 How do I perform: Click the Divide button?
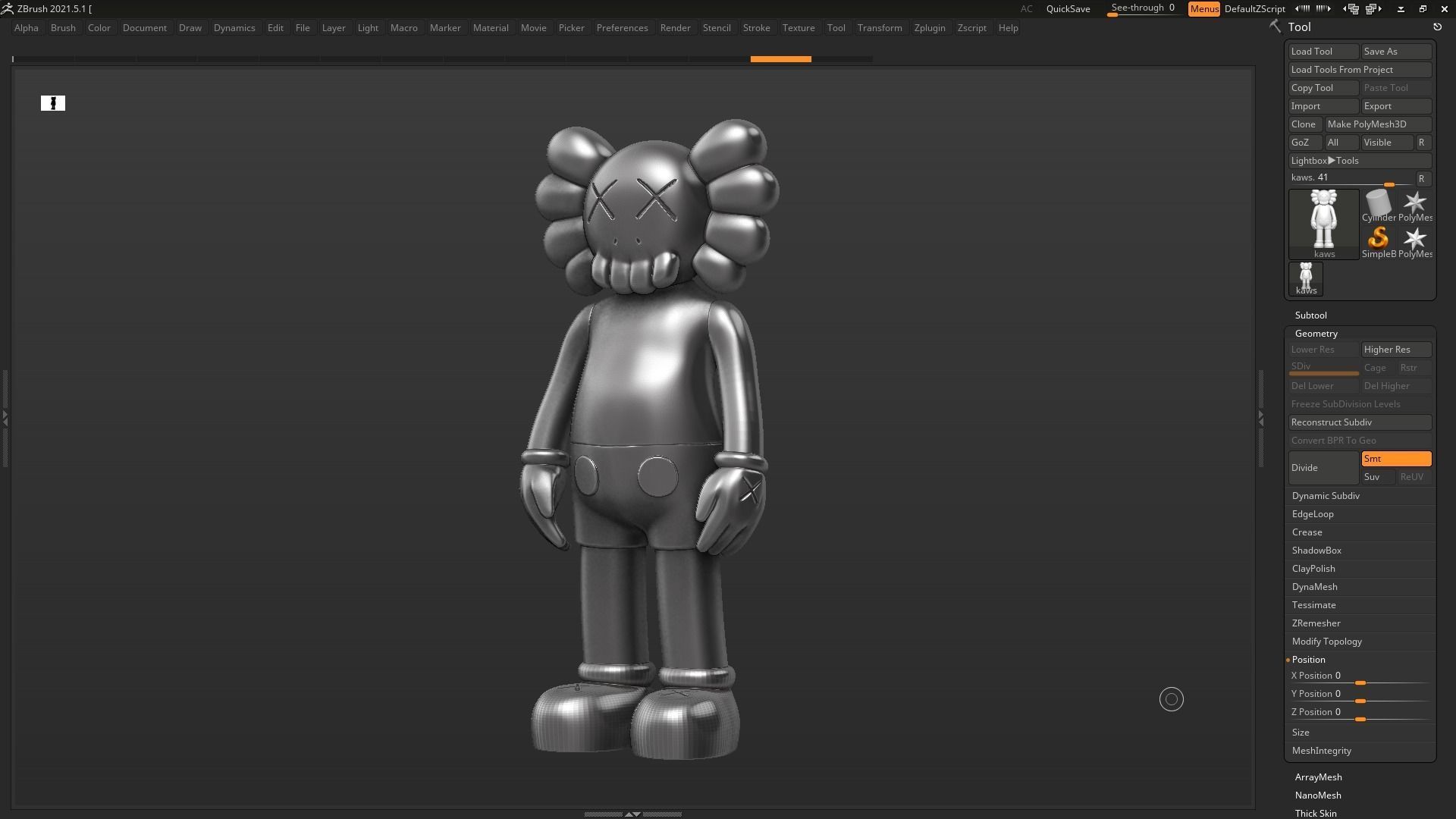[x=1323, y=468]
